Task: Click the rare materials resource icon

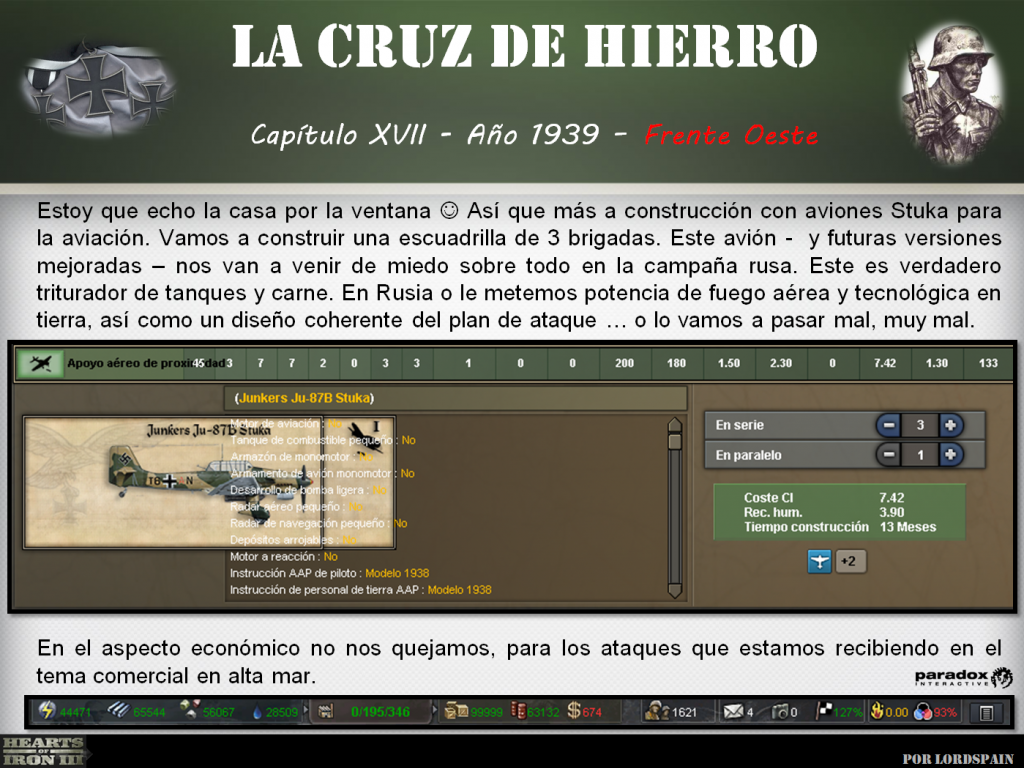Action: pyautogui.click(x=189, y=711)
